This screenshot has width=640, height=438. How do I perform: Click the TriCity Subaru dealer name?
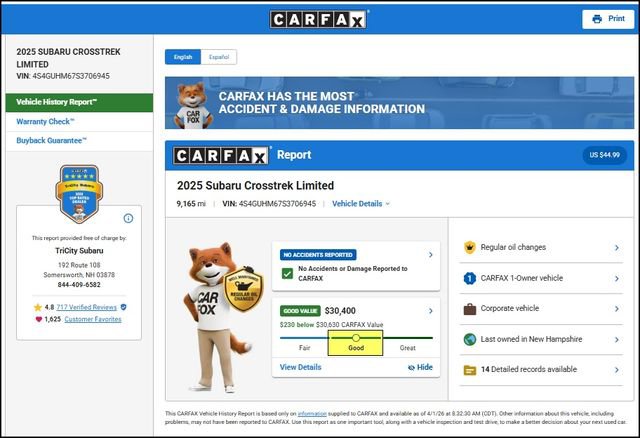pos(79,251)
